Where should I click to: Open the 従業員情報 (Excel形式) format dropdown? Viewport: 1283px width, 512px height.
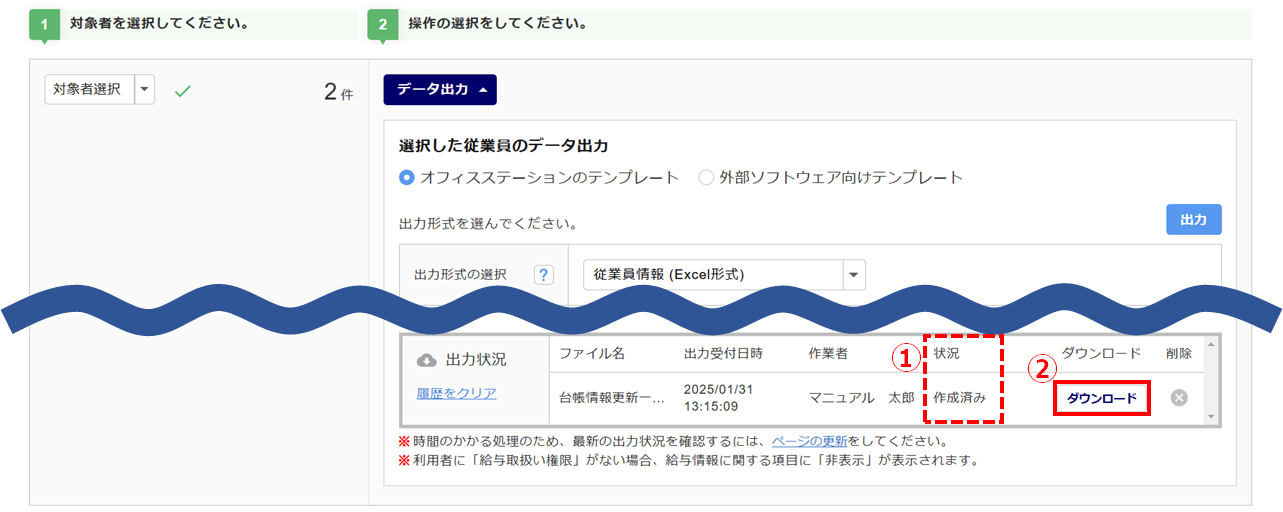pos(853,274)
